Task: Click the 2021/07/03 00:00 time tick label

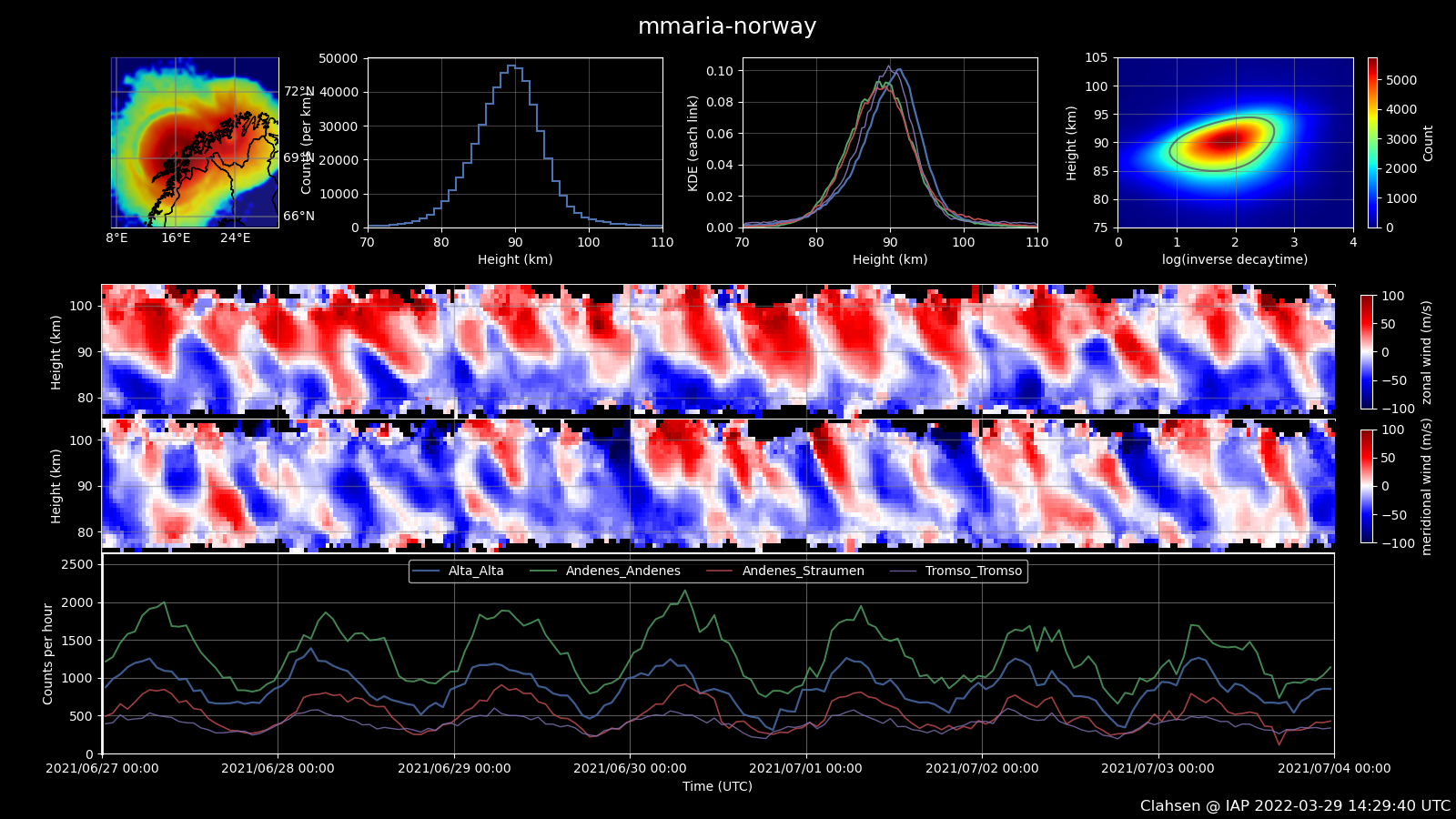Action: 1158,768
